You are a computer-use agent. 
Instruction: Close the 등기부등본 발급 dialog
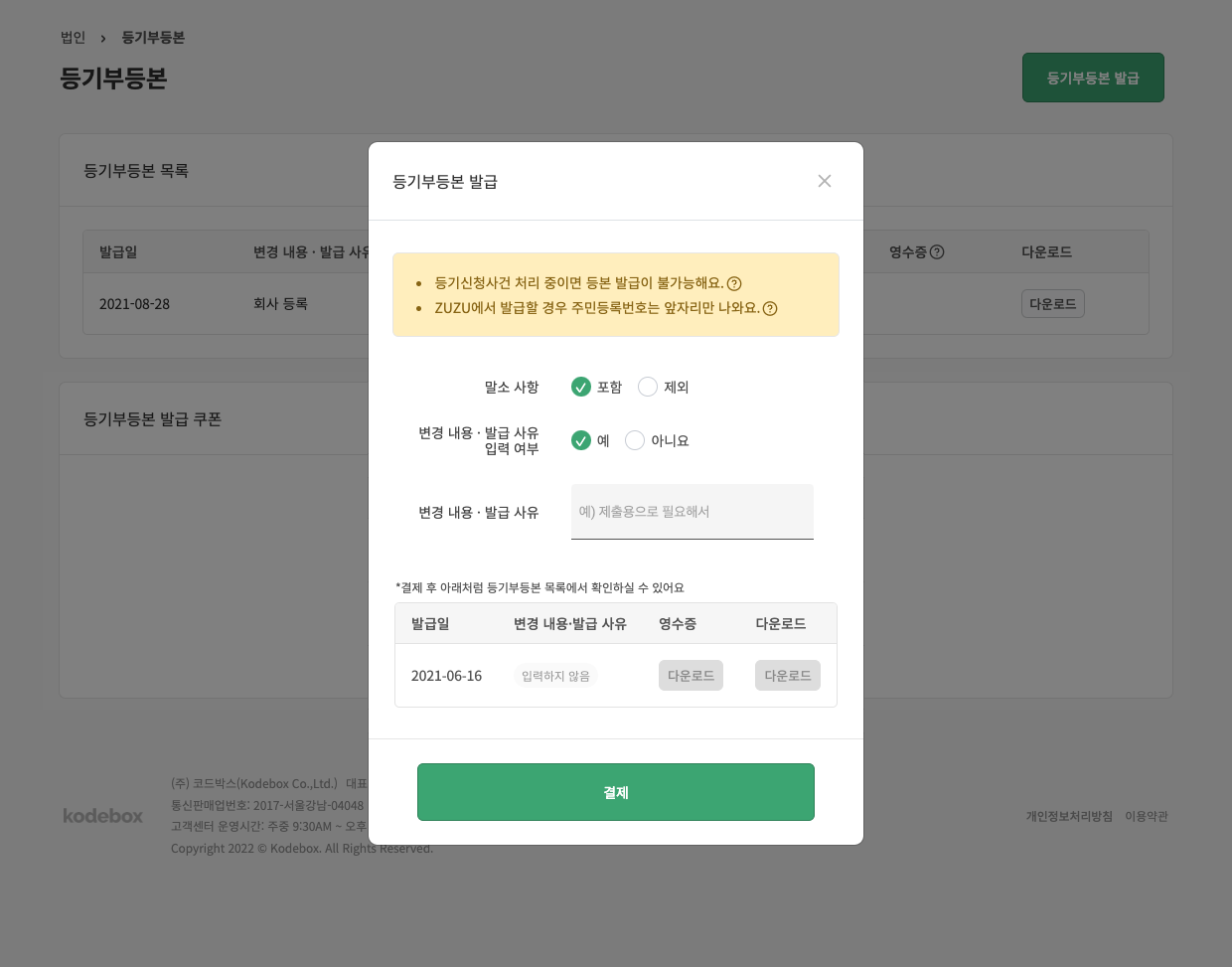pyautogui.click(x=825, y=181)
